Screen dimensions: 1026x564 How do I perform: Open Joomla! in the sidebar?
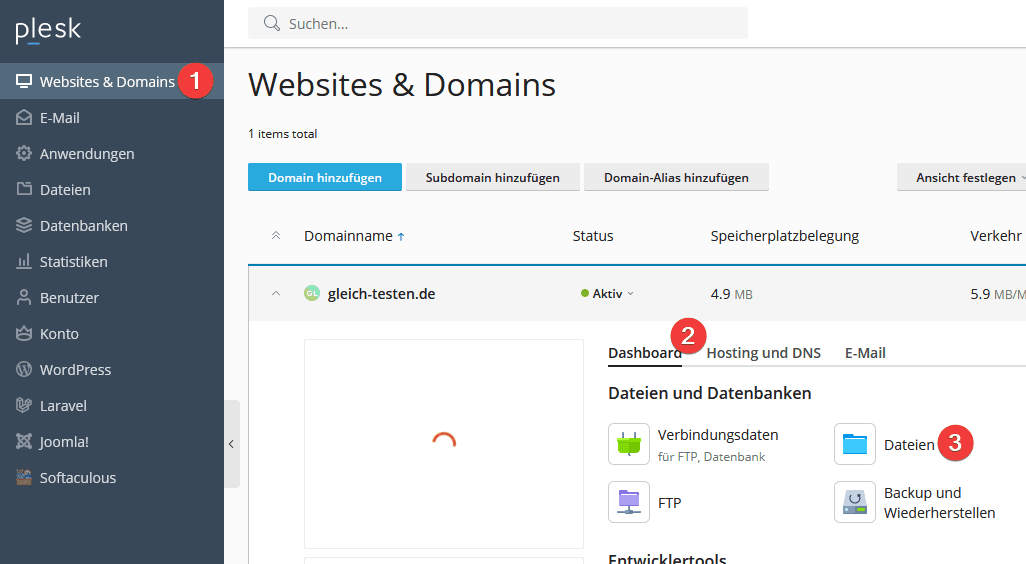(x=64, y=442)
